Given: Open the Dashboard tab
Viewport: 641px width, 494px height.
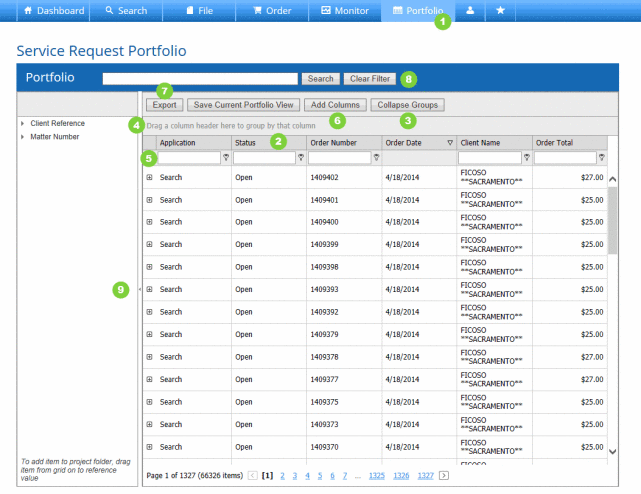Looking at the screenshot, I should [x=54, y=11].
